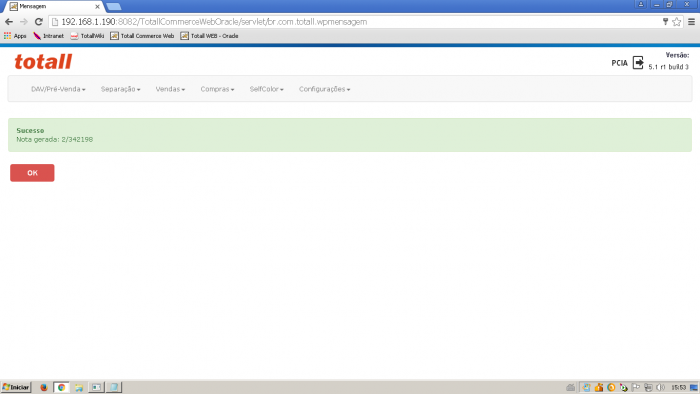Click the saved password key icon
This screenshot has height=394, width=700.
point(665,21)
